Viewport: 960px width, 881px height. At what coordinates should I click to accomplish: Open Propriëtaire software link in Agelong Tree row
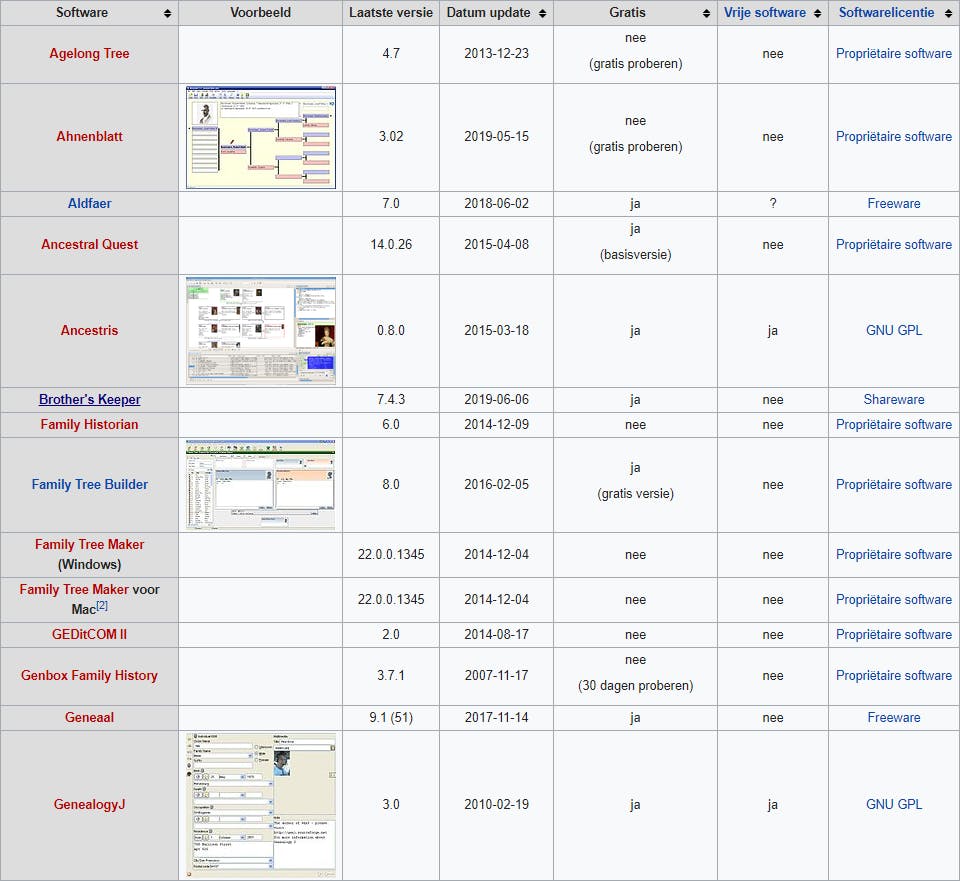pos(894,53)
